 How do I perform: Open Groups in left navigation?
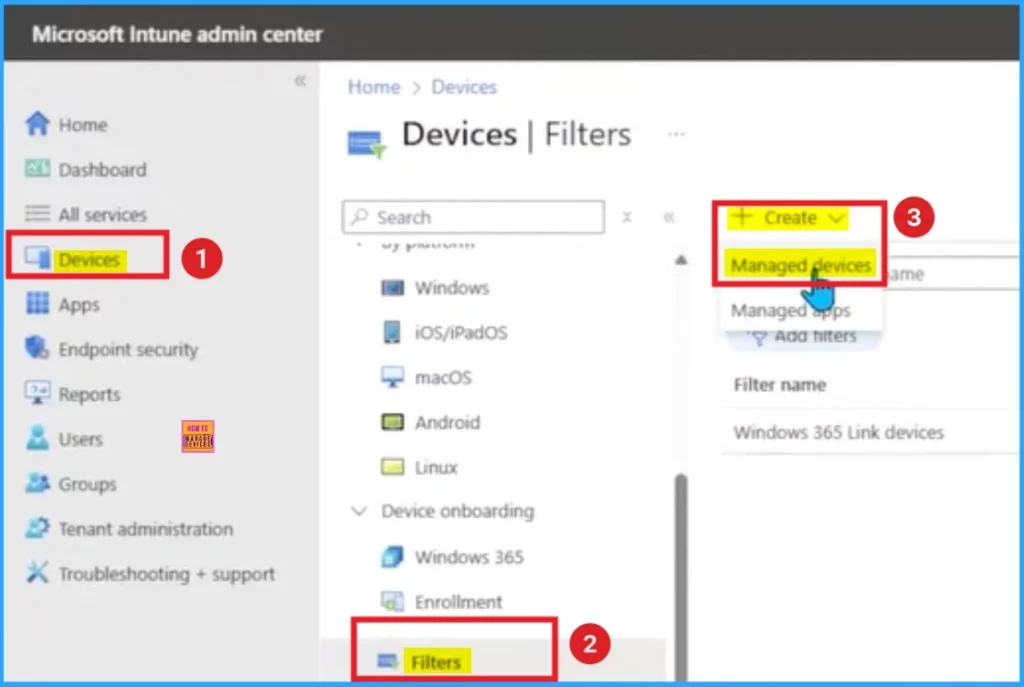pos(88,484)
